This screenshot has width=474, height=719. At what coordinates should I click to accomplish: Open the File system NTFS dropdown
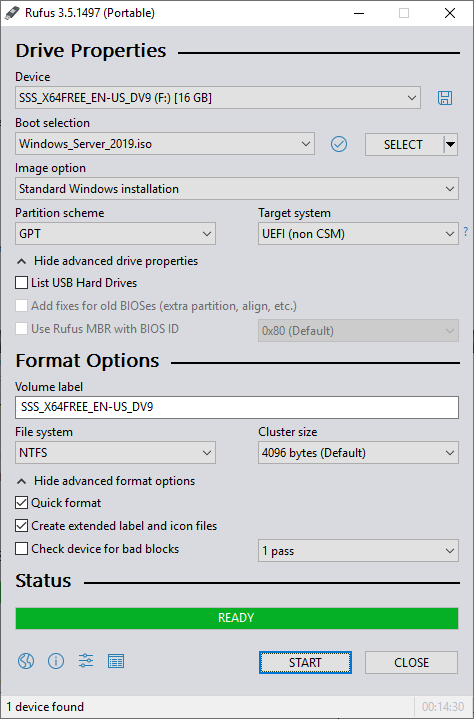(116, 453)
